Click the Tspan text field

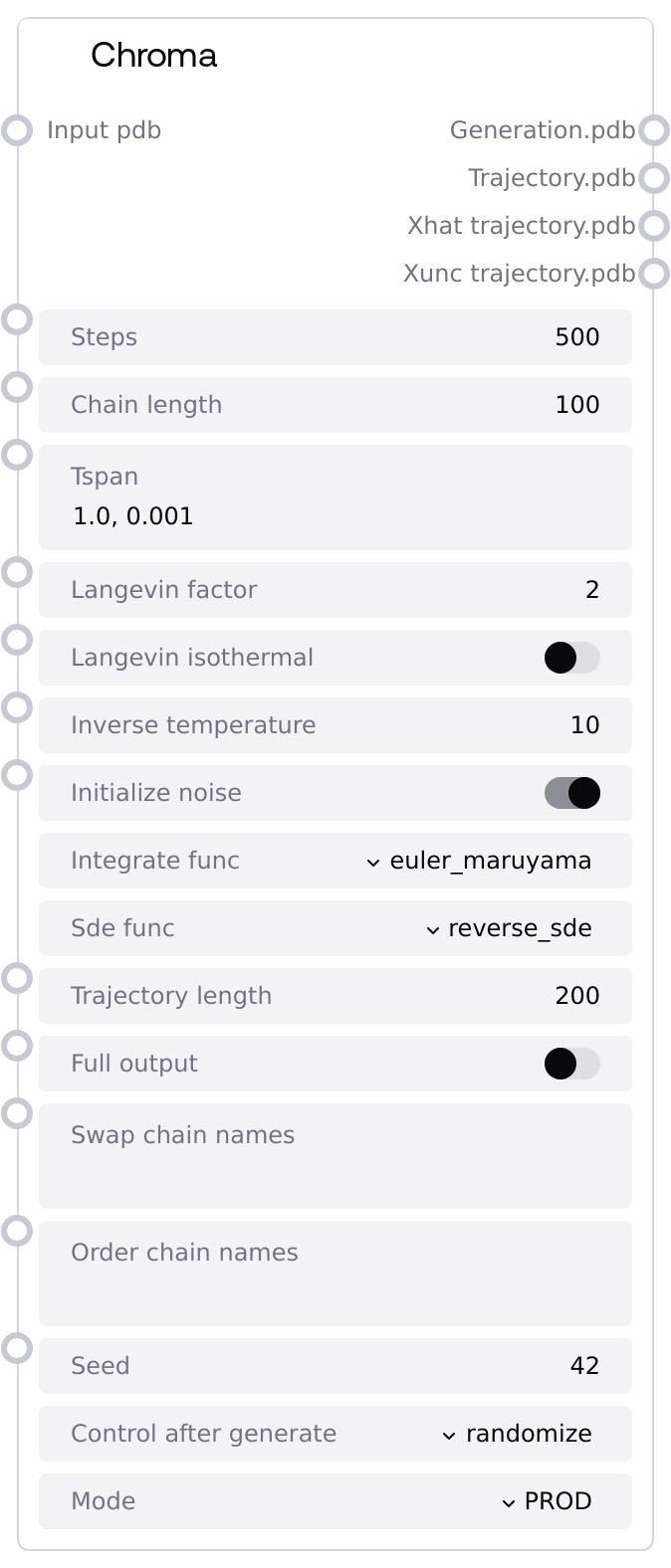point(335,515)
